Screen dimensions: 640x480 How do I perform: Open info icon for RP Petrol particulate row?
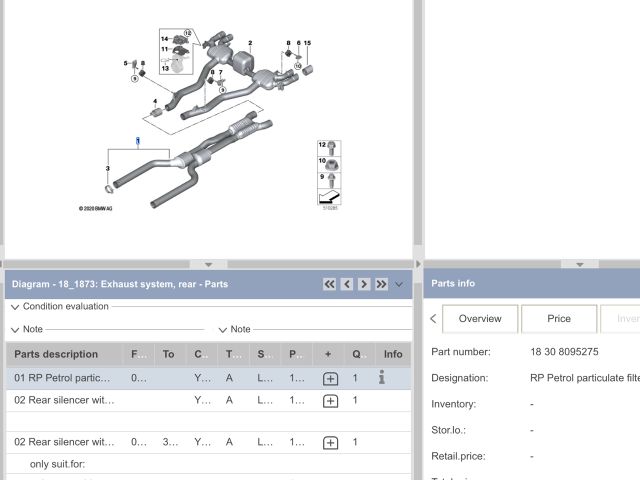click(x=381, y=378)
